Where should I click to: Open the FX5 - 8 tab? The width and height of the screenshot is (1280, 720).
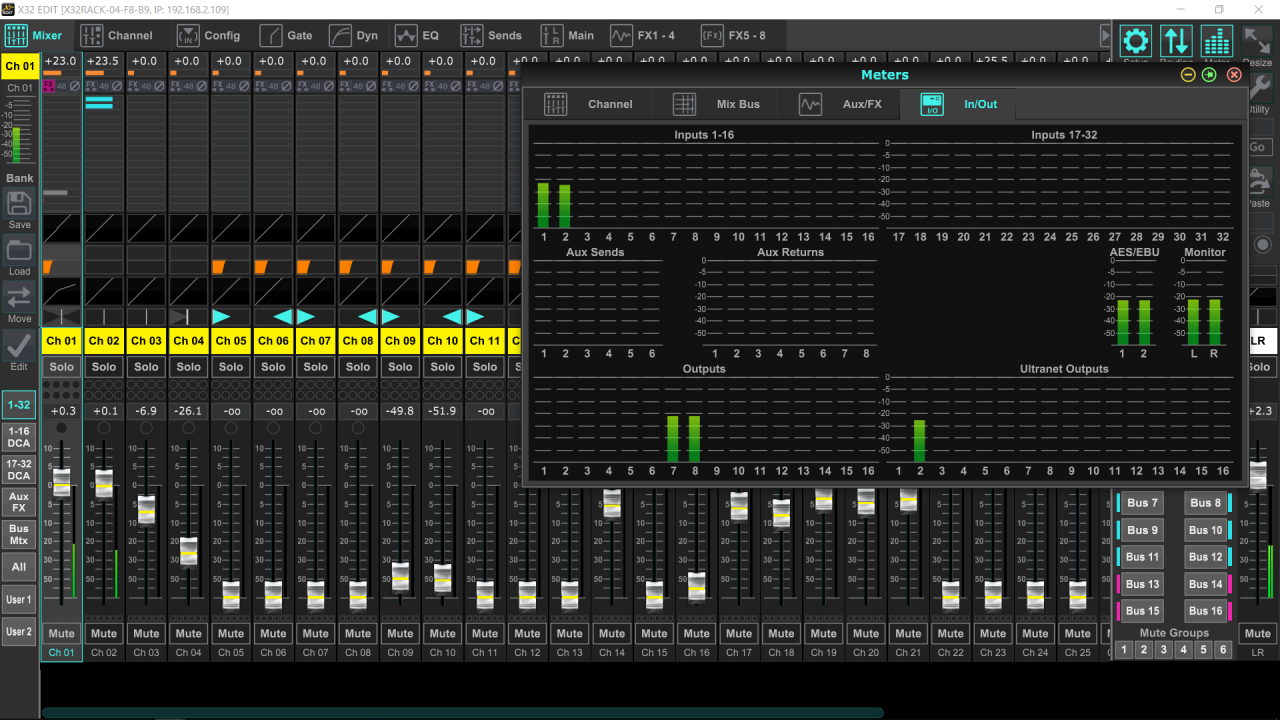734,35
